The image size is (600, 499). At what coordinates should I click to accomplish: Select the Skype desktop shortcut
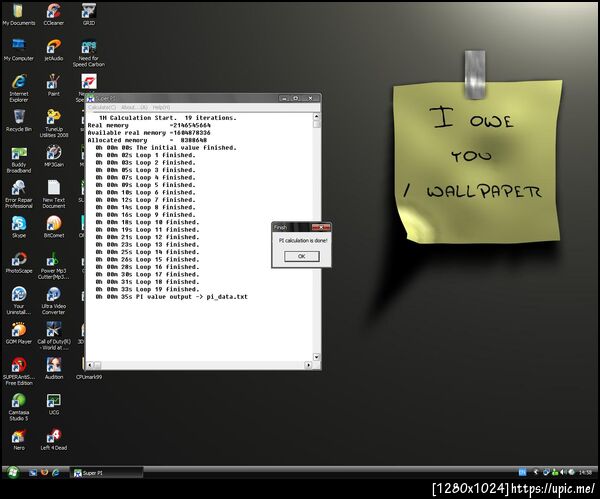19,227
